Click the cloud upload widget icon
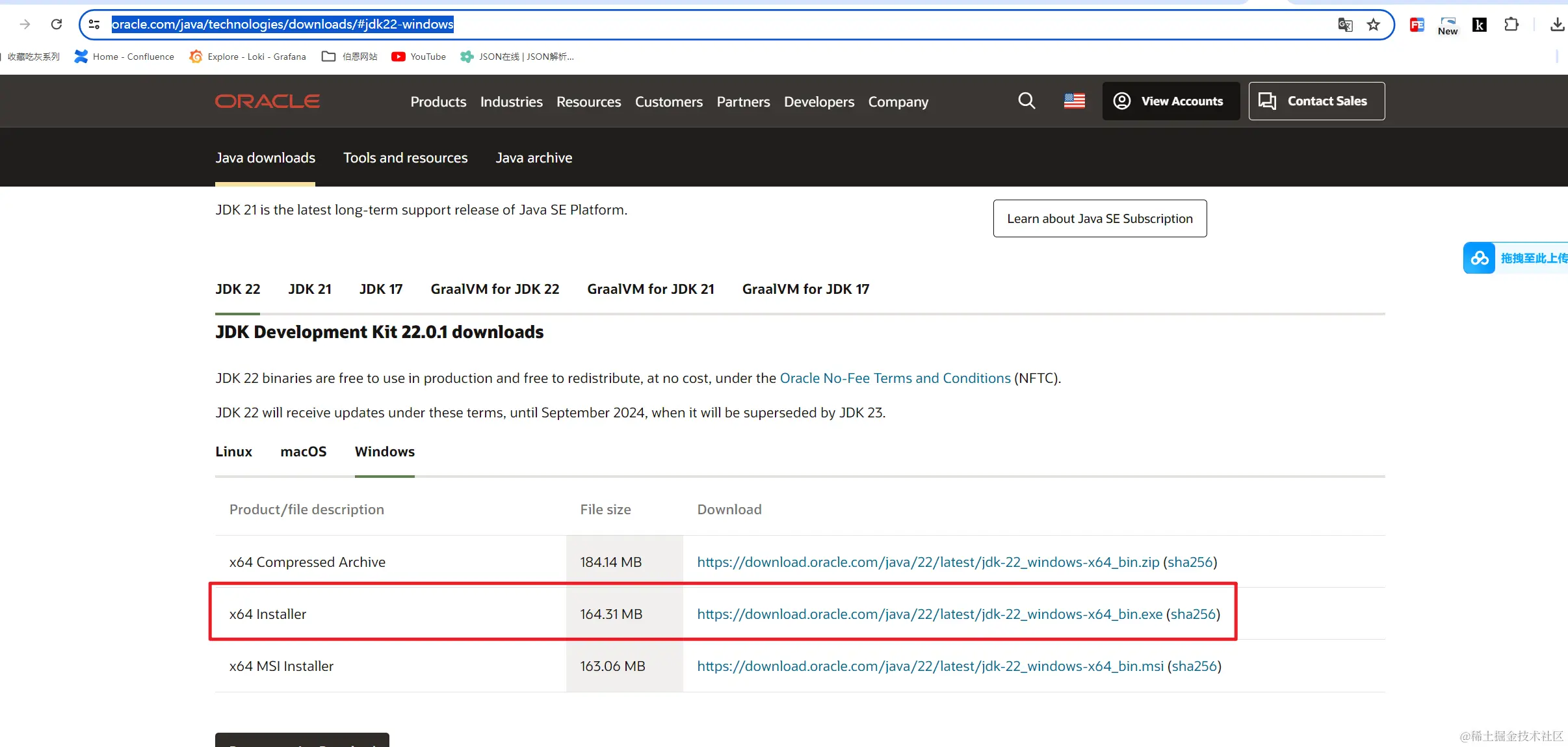The height and width of the screenshot is (747, 1568). (x=1480, y=258)
